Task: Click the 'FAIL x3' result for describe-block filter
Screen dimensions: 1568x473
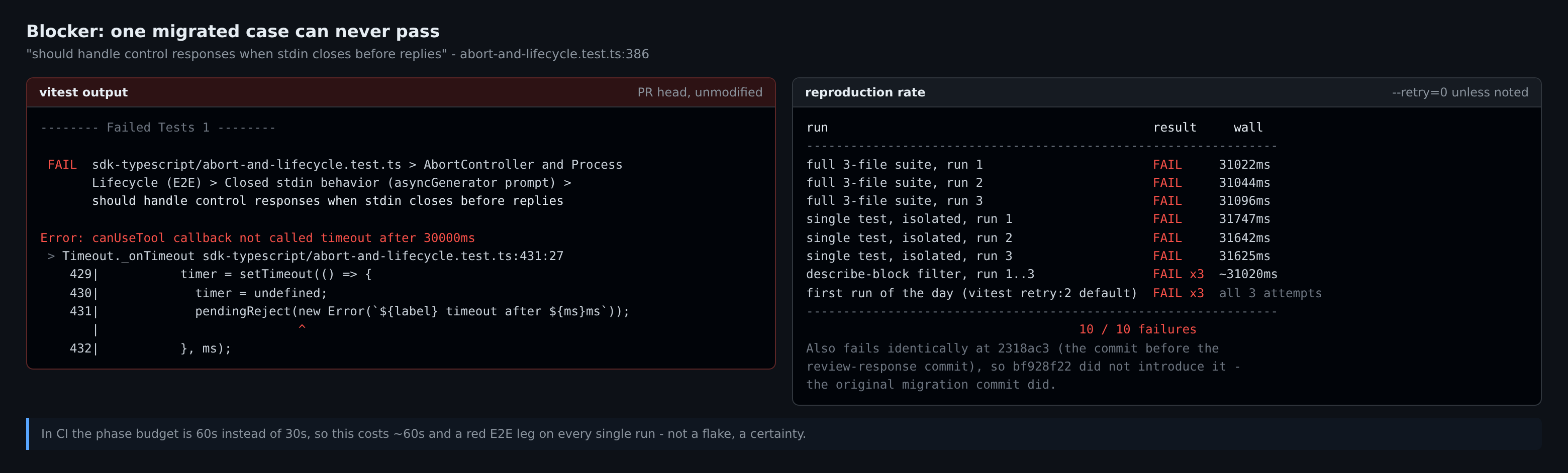Action: (1178, 274)
